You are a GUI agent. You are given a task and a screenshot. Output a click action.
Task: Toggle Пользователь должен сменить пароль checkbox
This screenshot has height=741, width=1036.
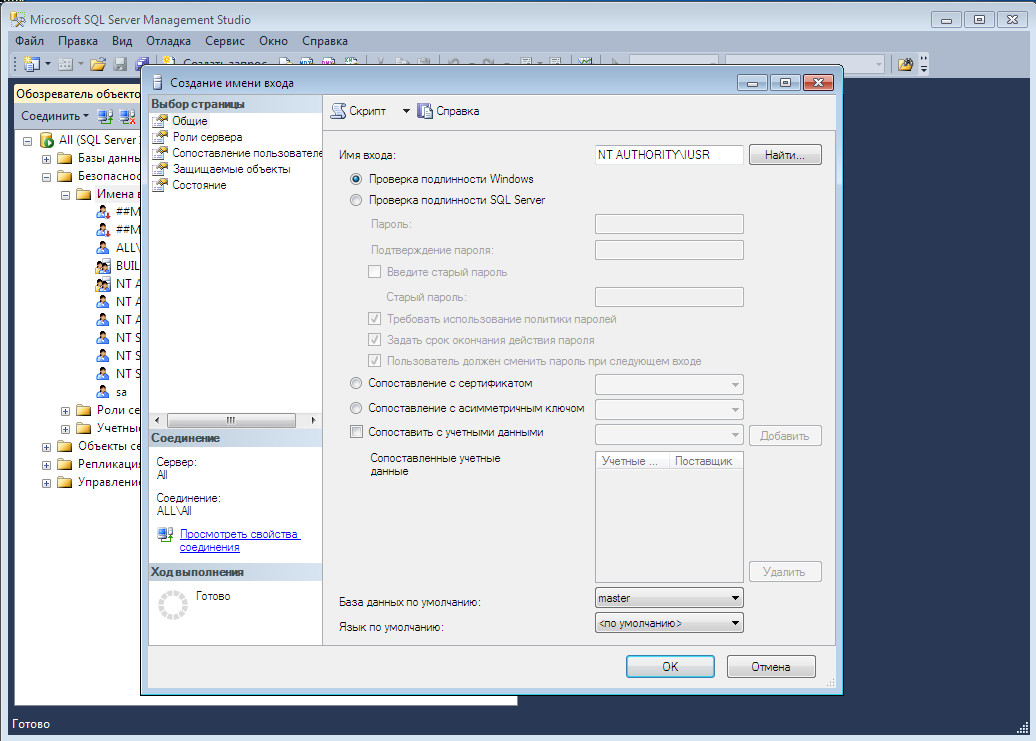pyautogui.click(x=375, y=361)
